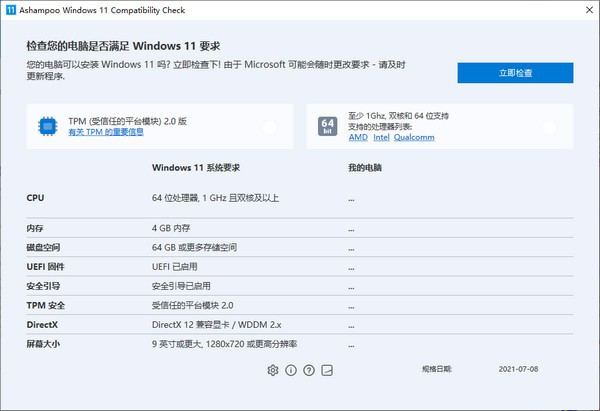This screenshot has height=411, width=600.
Task: Click the 安全引导已启用 requirement text
Action: [181, 286]
